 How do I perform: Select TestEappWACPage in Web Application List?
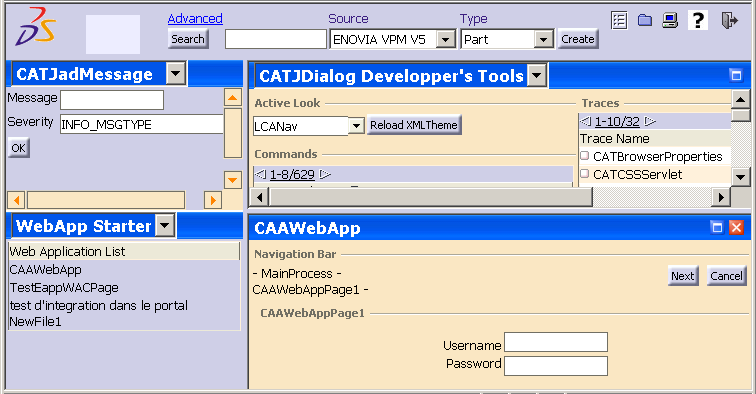point(64,287)
